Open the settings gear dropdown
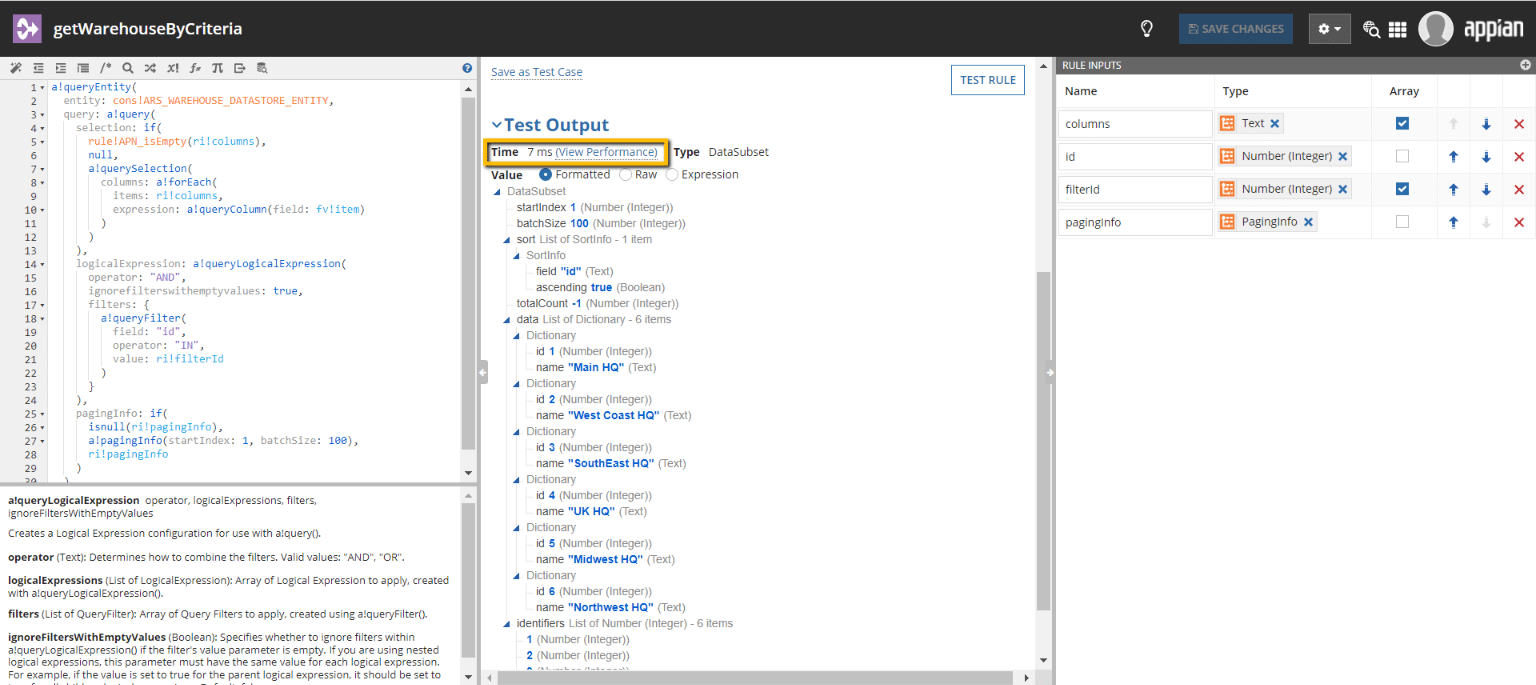 pyautogui.click(x=1329, y=29)
